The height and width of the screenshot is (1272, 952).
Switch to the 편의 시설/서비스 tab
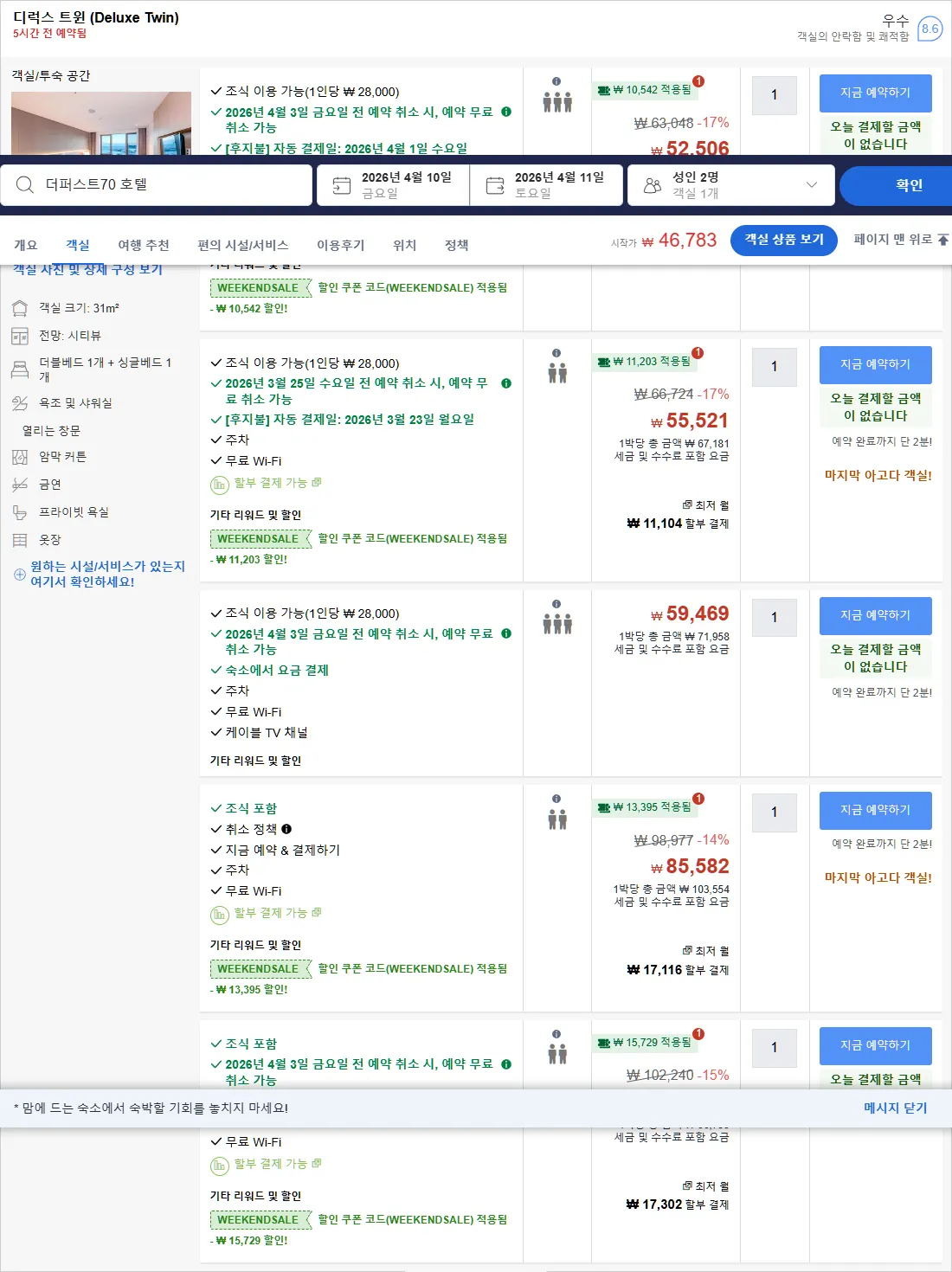(243, 245)
